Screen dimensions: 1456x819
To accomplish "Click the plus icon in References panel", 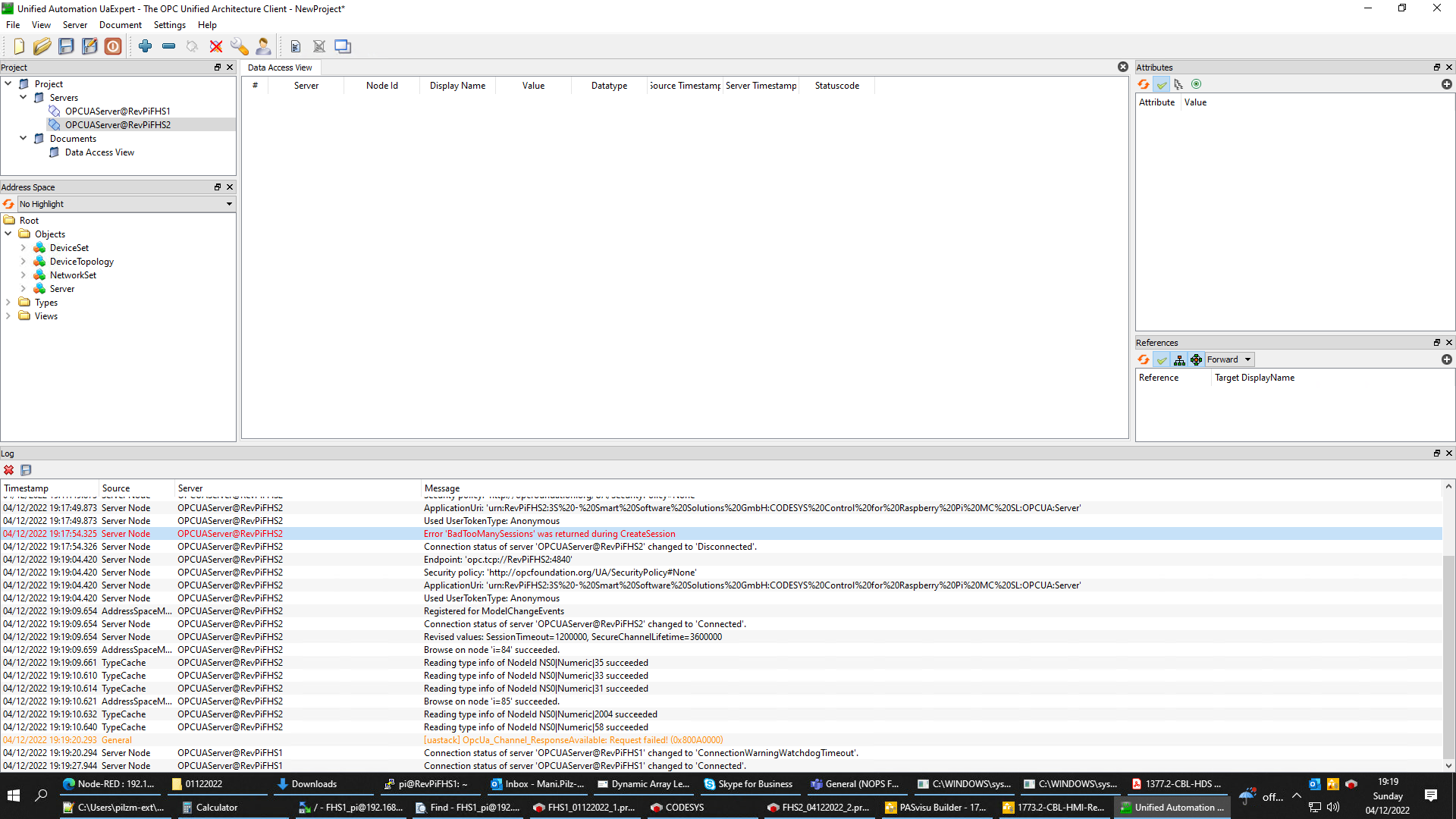I will coord(1447,359).
